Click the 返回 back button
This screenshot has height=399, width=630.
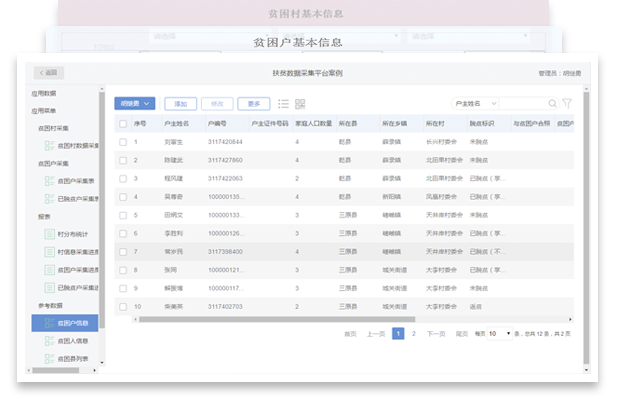click(x=49, y=73)
